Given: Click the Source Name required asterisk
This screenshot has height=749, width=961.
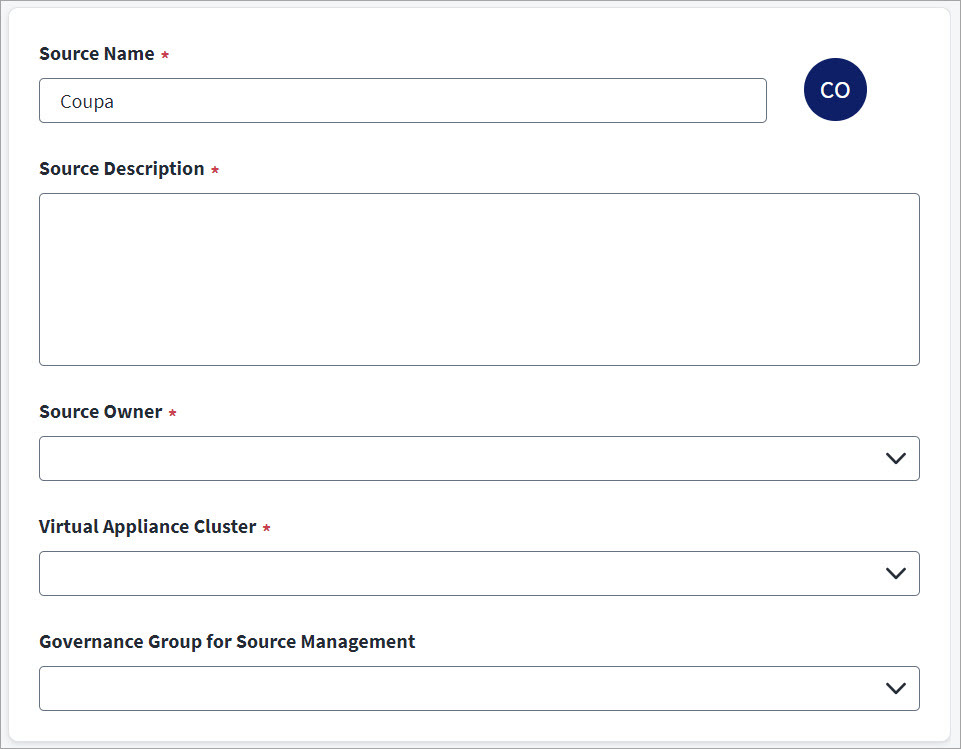Looking at the screenshot, I should click(x=165, y=55).
